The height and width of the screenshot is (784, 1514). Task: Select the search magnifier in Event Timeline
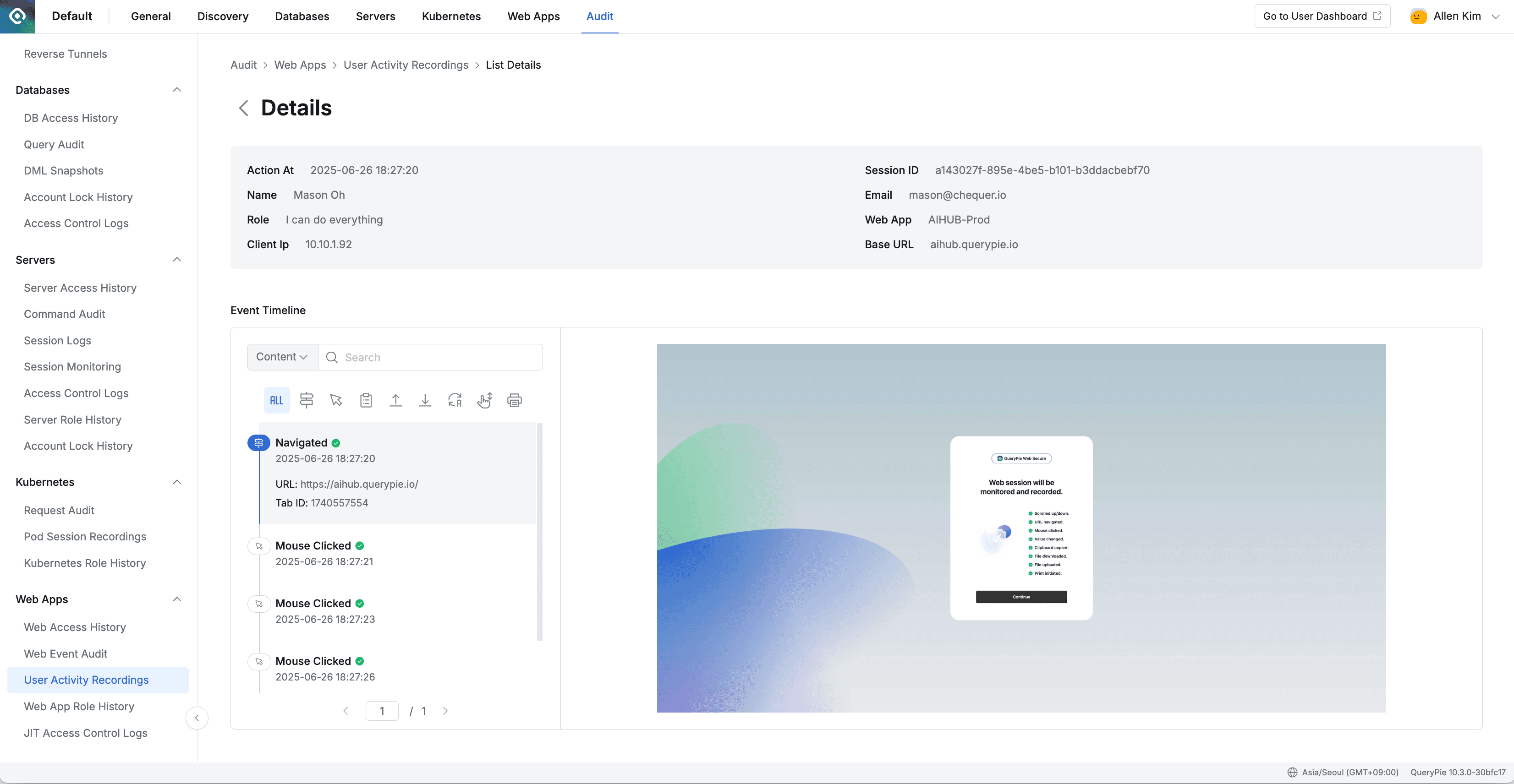(x=331, y=357)
